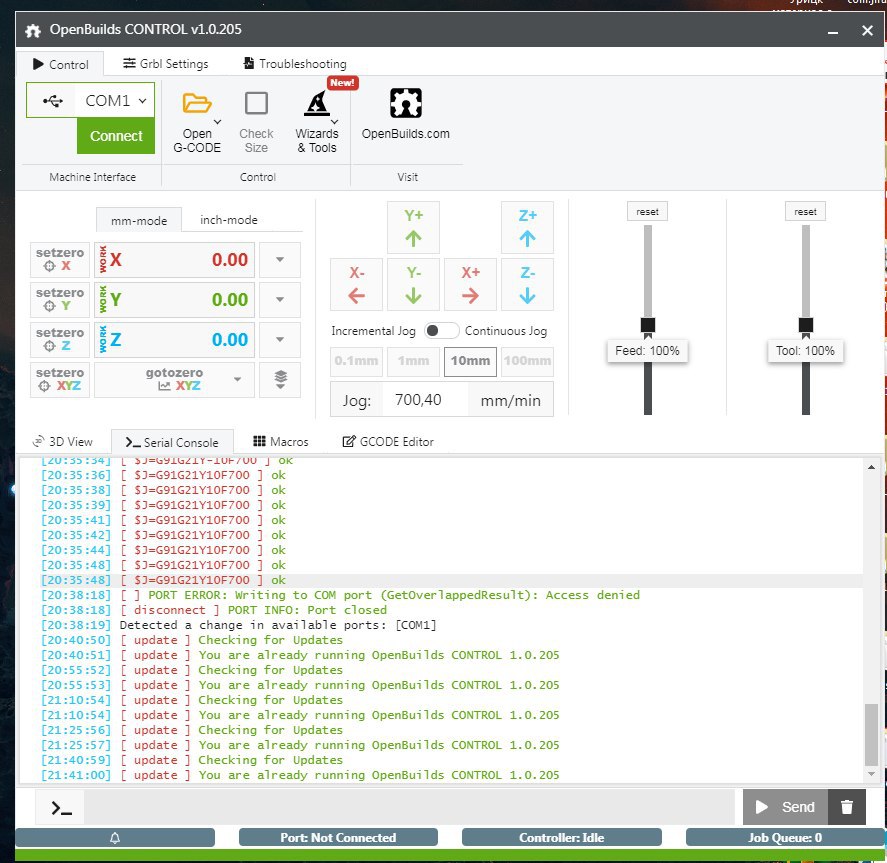Viewport: 887px width, 863px height.
Task: Open X axis options dropdown
Action: pos(280,260)
